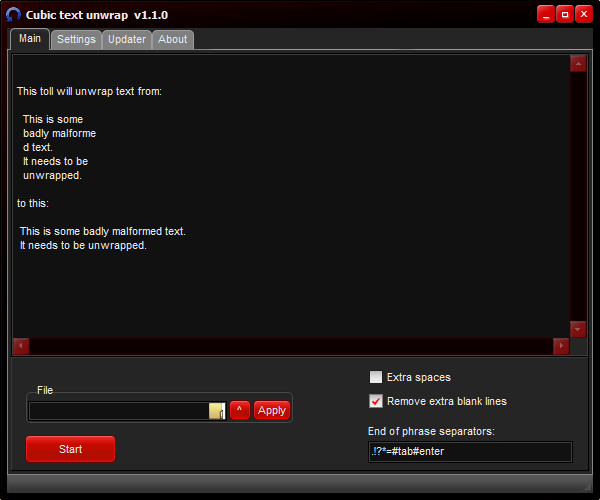Minimize the Cubic text unwrap window

tap(546, 15)
